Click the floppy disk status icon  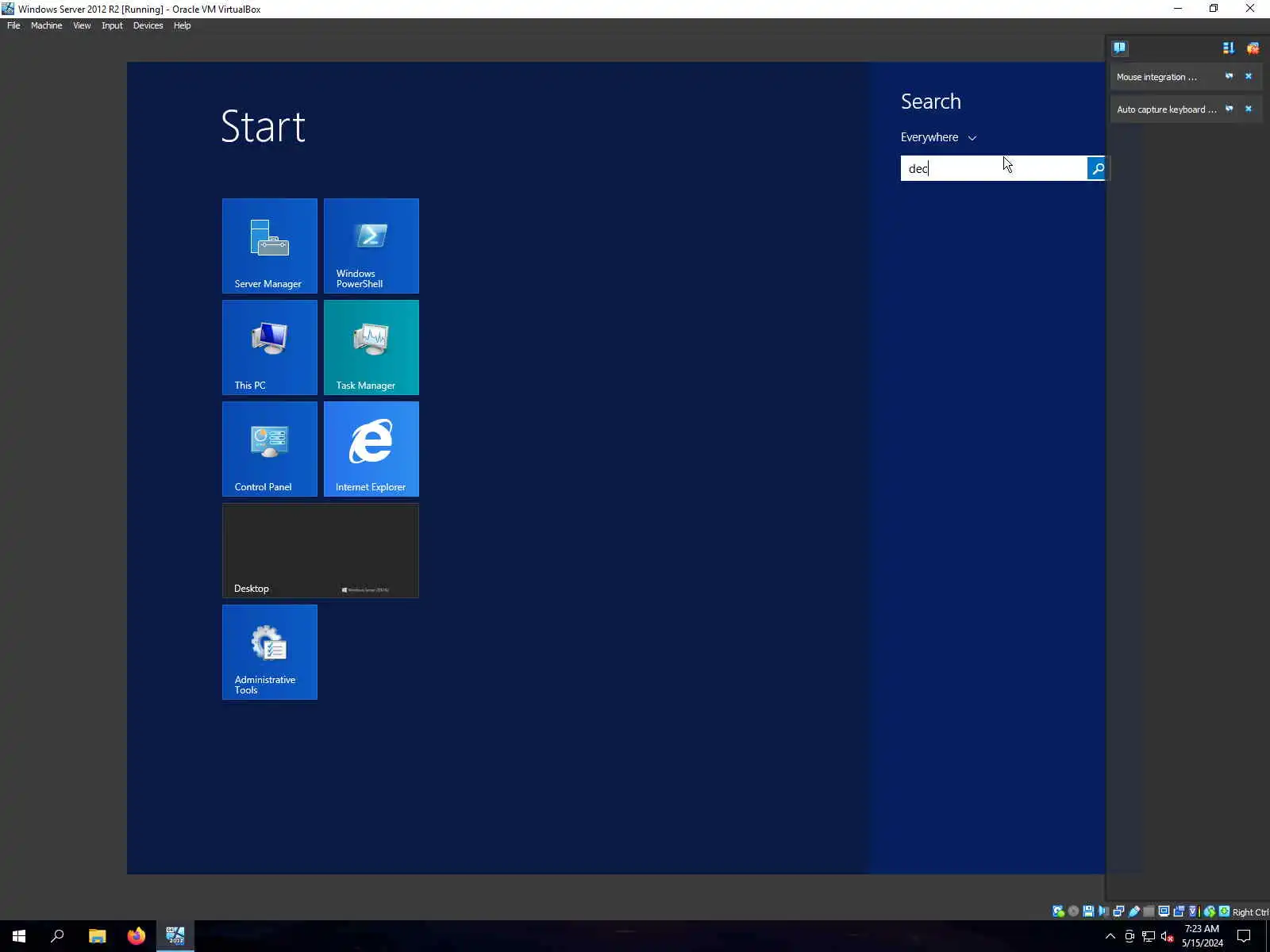pyautogui.click(x=1088, y=912)
